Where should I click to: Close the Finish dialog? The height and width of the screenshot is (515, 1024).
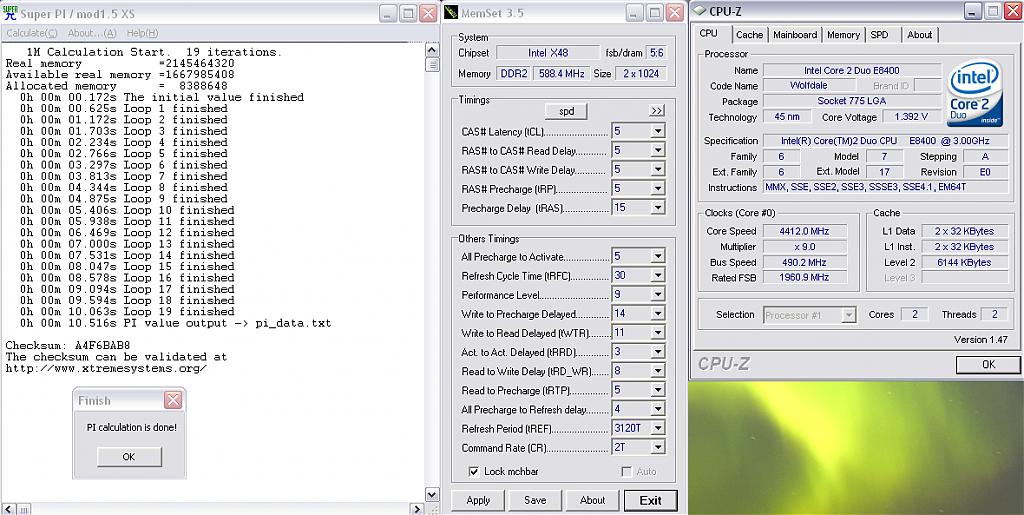click(172, 400)
